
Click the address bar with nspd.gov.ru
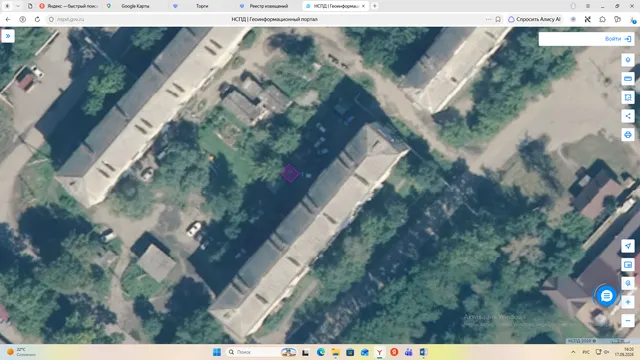(71, 19)
